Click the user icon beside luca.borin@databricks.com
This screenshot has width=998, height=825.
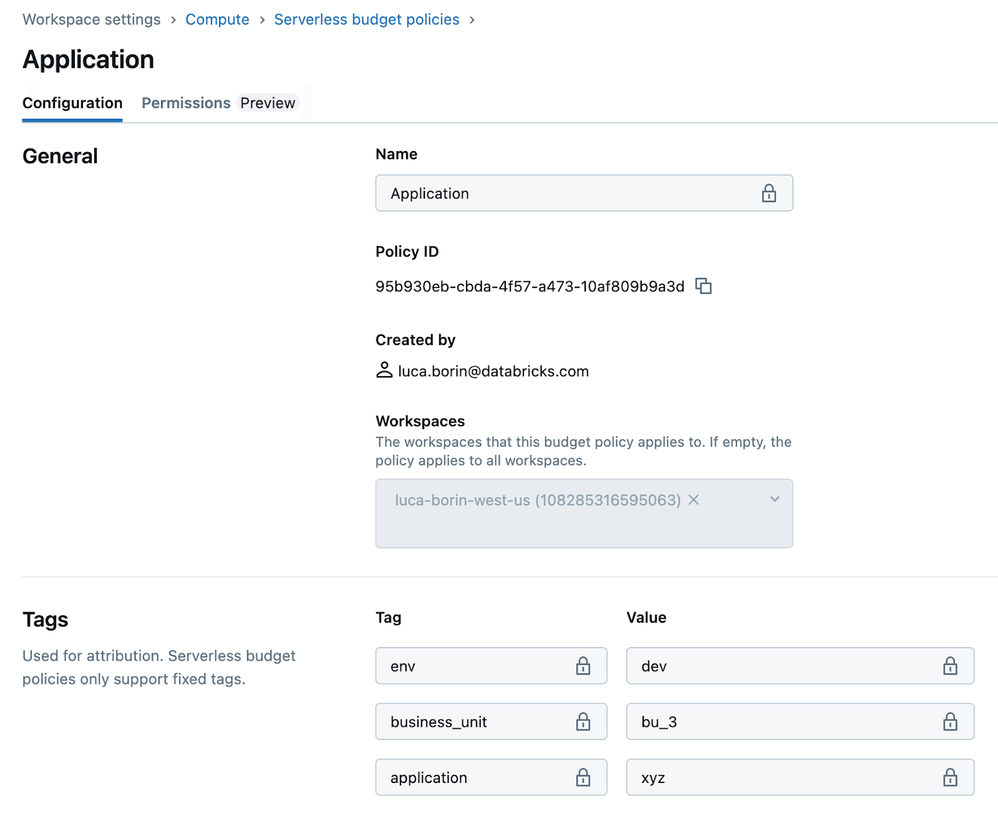pos(384,371)
